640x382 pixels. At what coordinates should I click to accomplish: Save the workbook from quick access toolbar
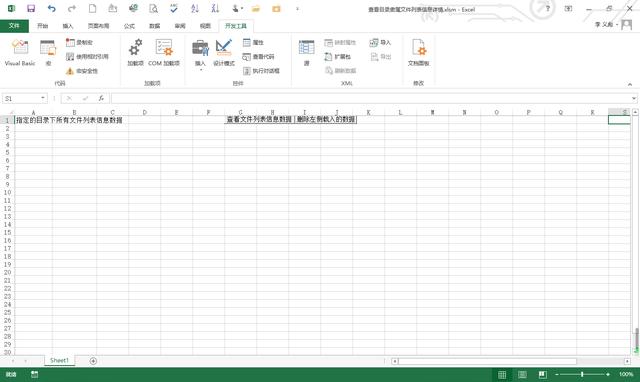point(31,9)
